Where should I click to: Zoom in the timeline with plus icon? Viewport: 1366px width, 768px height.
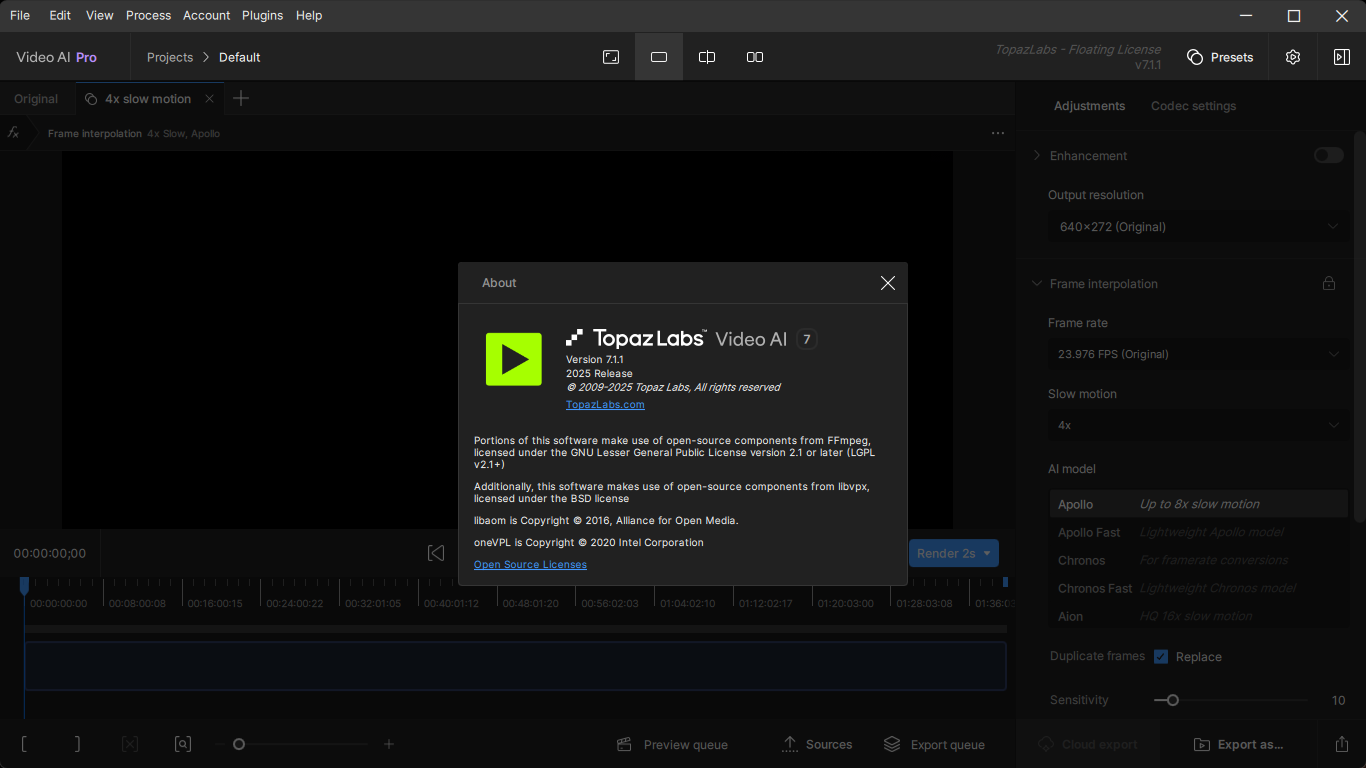tap(389, 744)
